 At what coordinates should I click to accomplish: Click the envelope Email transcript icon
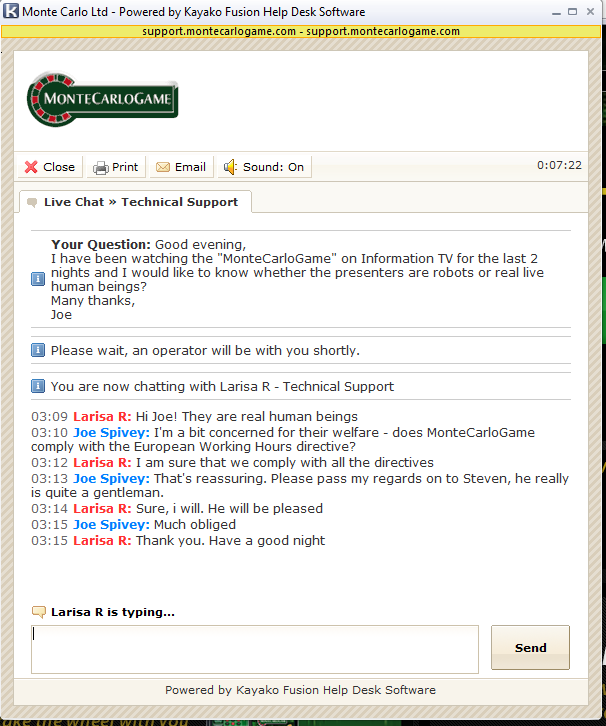click(163, 167)
